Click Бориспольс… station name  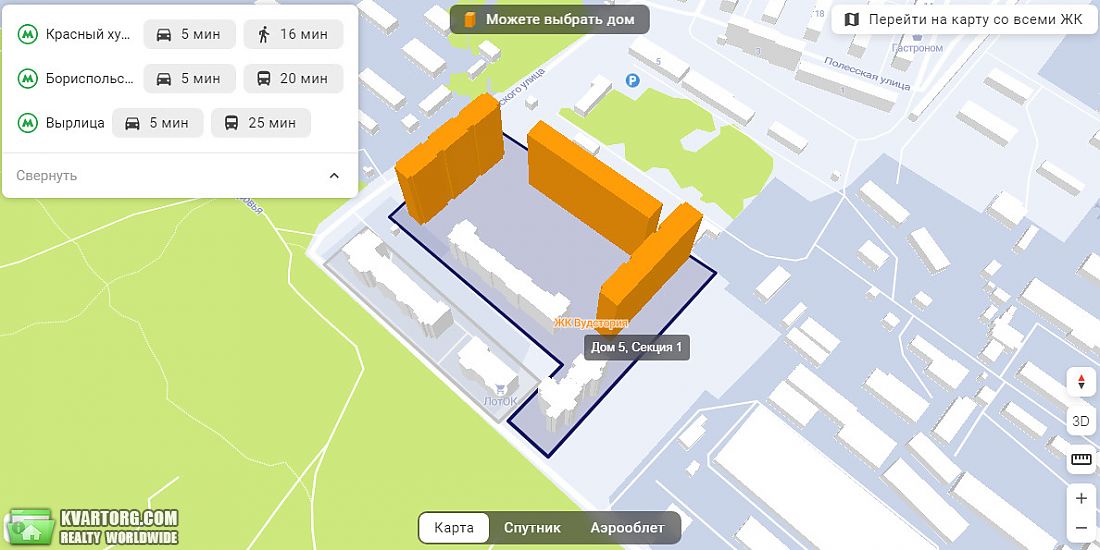(89, 79)
